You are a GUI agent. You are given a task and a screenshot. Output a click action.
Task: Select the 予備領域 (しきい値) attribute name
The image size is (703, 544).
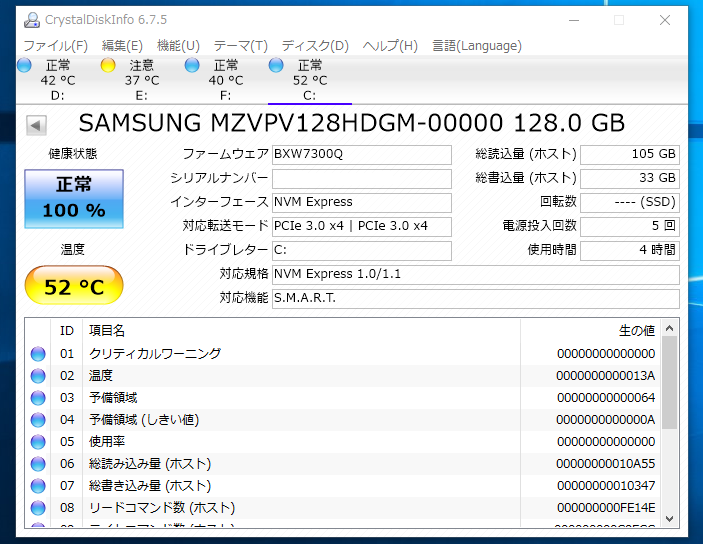144,420
